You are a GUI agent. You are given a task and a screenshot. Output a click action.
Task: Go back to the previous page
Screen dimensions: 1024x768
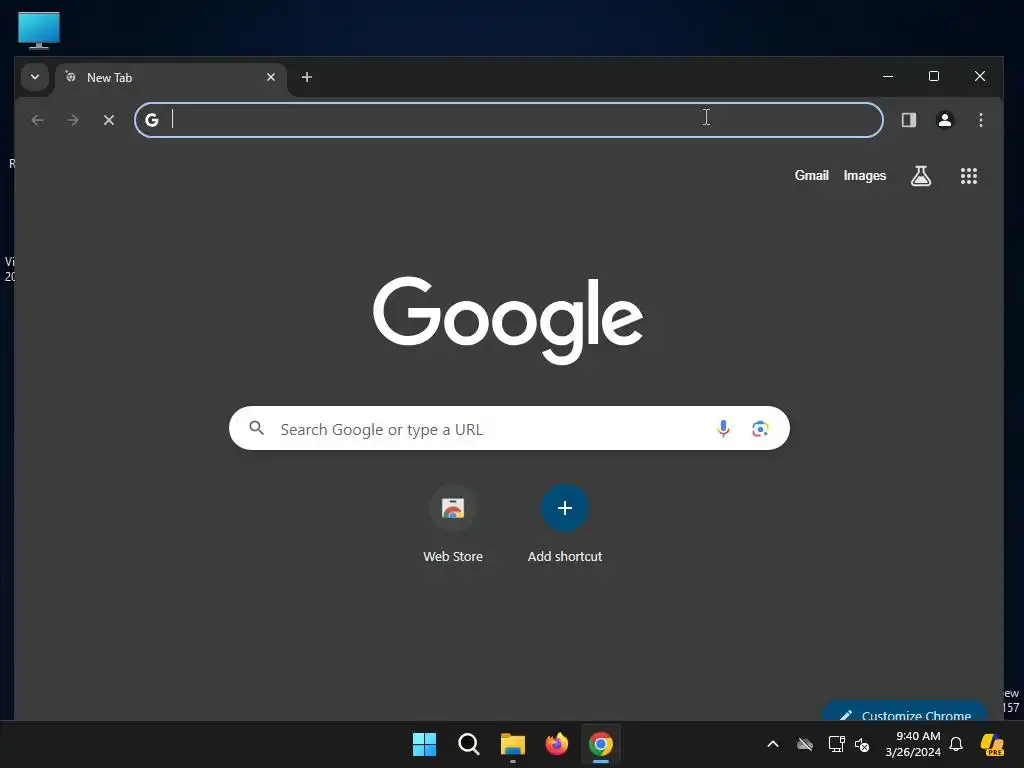37,120
